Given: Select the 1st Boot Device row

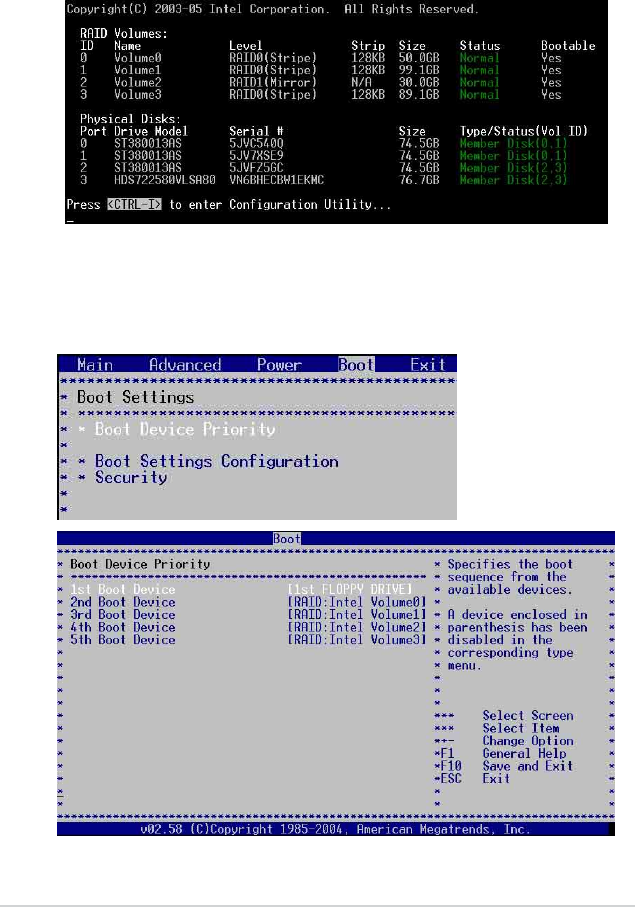Looking at the screenshot, I should (x=248, y=589).
